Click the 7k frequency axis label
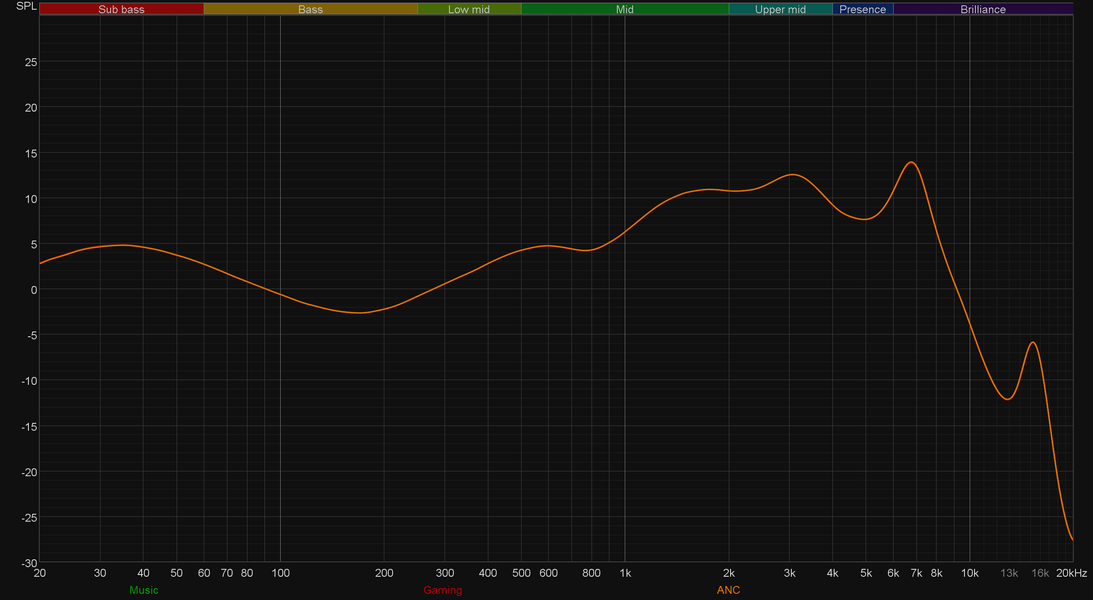Screen dimensions: 1093x600 point(917,574)
